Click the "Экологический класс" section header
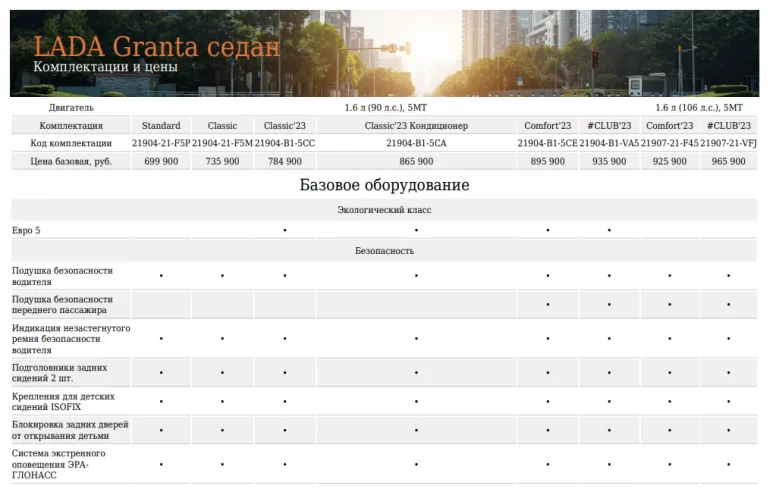Image resolution: width=770 pixels, height=495 pixels. point(385,210)
